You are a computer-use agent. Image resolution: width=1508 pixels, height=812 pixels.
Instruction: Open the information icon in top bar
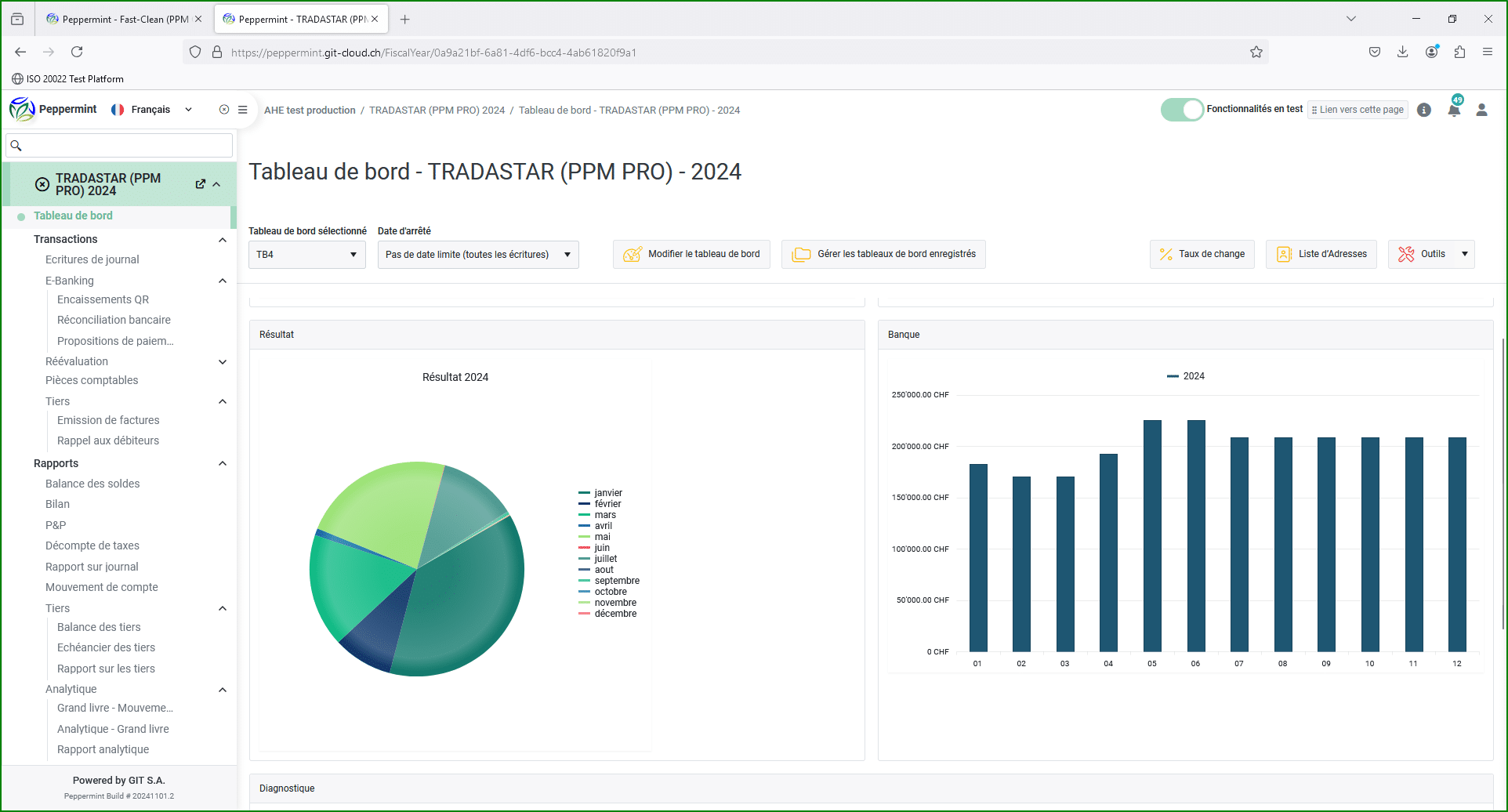click(x=1424, y=110)
